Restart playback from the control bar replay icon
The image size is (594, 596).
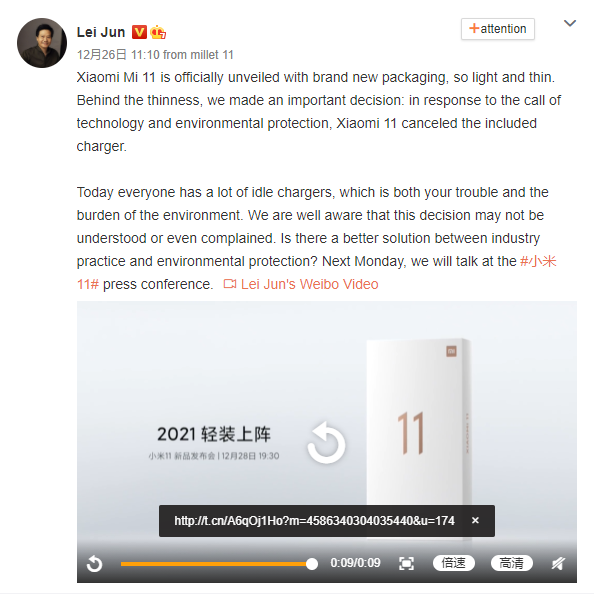pyautogui.click(x=94, y=564)
